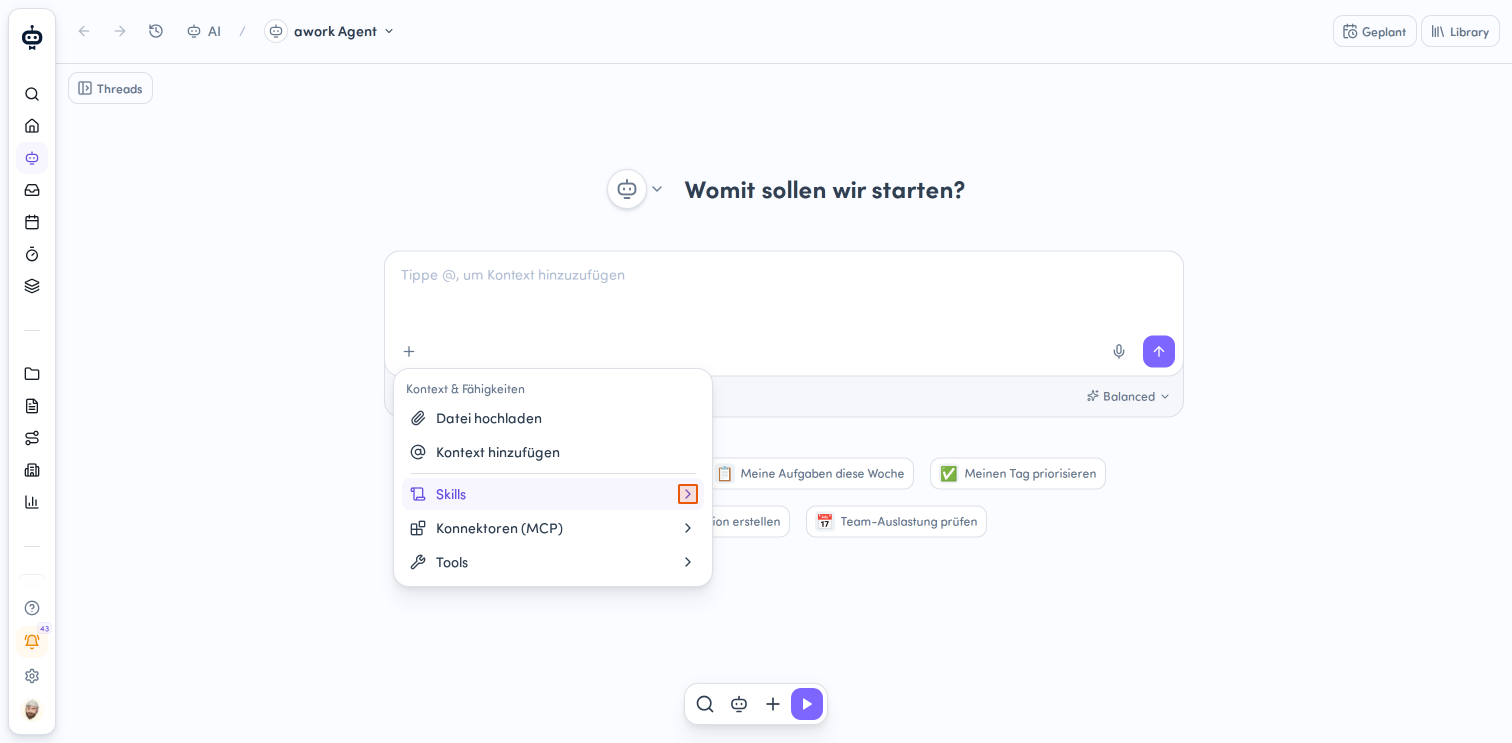The image size is (1512, 743).
Task: Open the Konnektoren (MCP) menu entry
Action: 553,528
